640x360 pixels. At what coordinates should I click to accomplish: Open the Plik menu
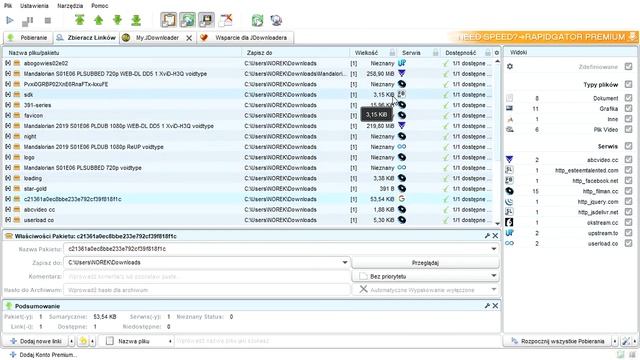8,6
